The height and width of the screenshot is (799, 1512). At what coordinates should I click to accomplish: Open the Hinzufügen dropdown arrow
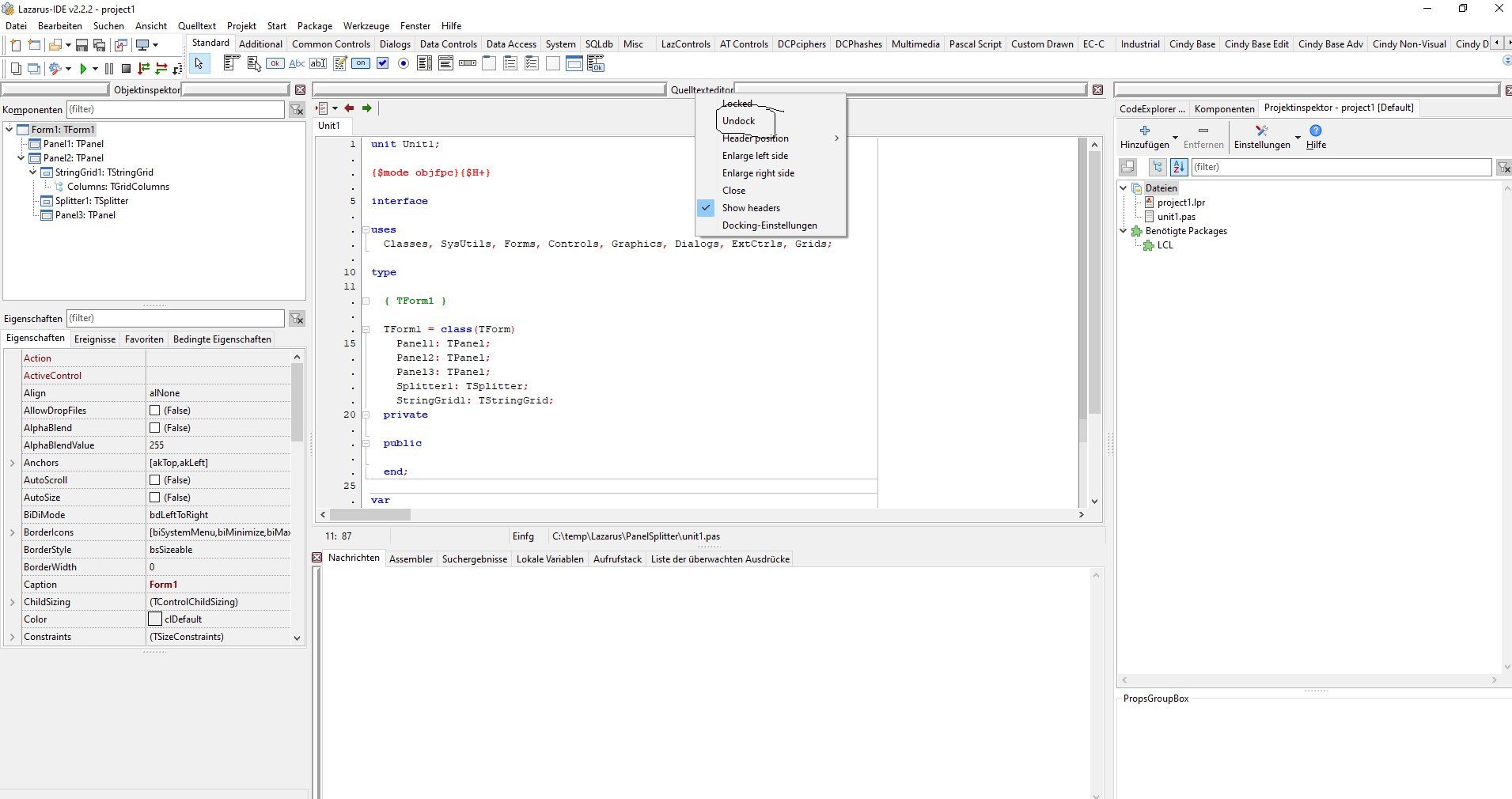pos(1175,137)
